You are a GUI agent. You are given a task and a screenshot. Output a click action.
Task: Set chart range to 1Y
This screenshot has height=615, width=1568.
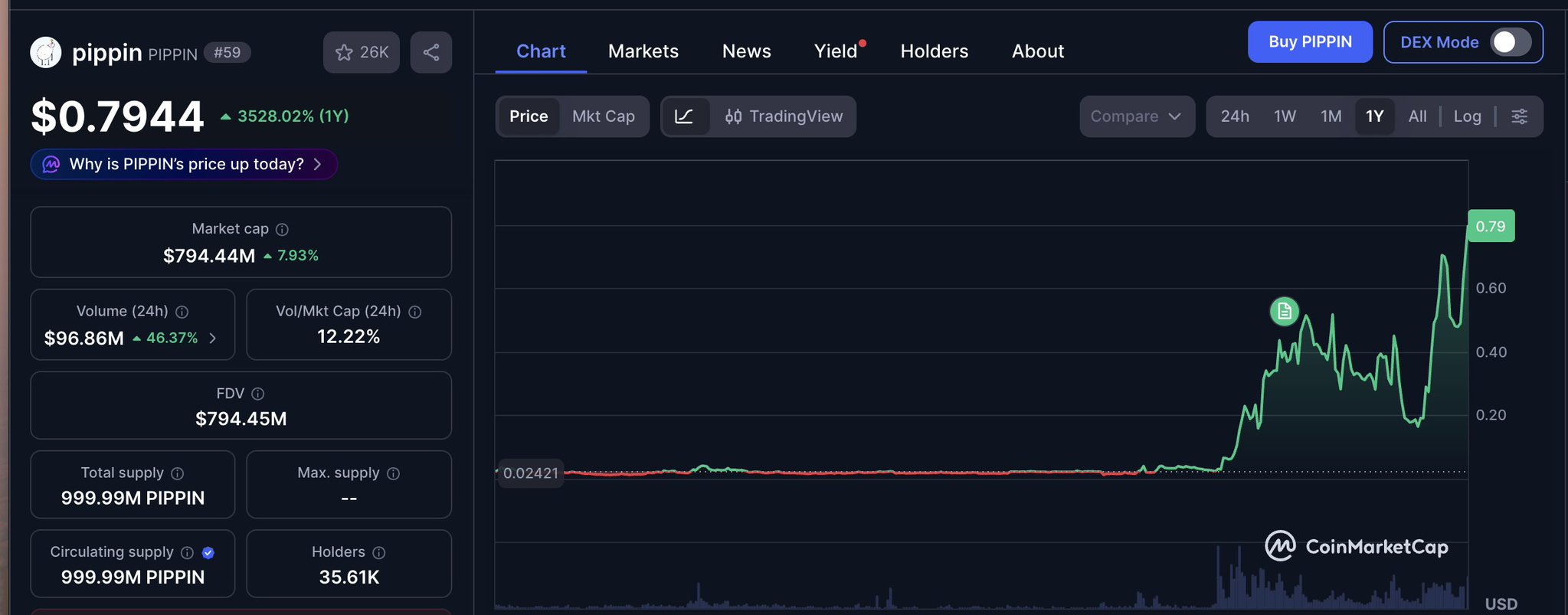pyautogui.click(x=1374, y=116)
